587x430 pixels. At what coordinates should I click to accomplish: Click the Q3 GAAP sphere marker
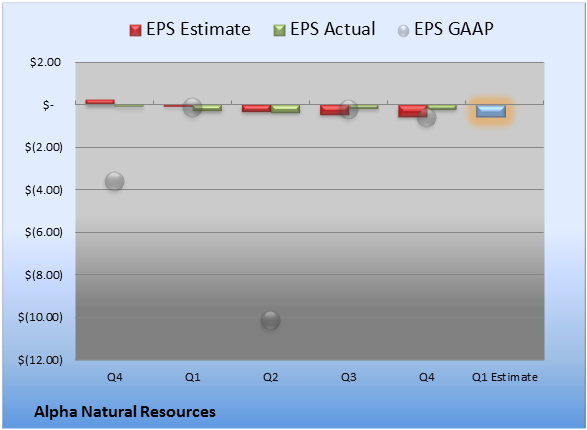[x=348, y=109]
